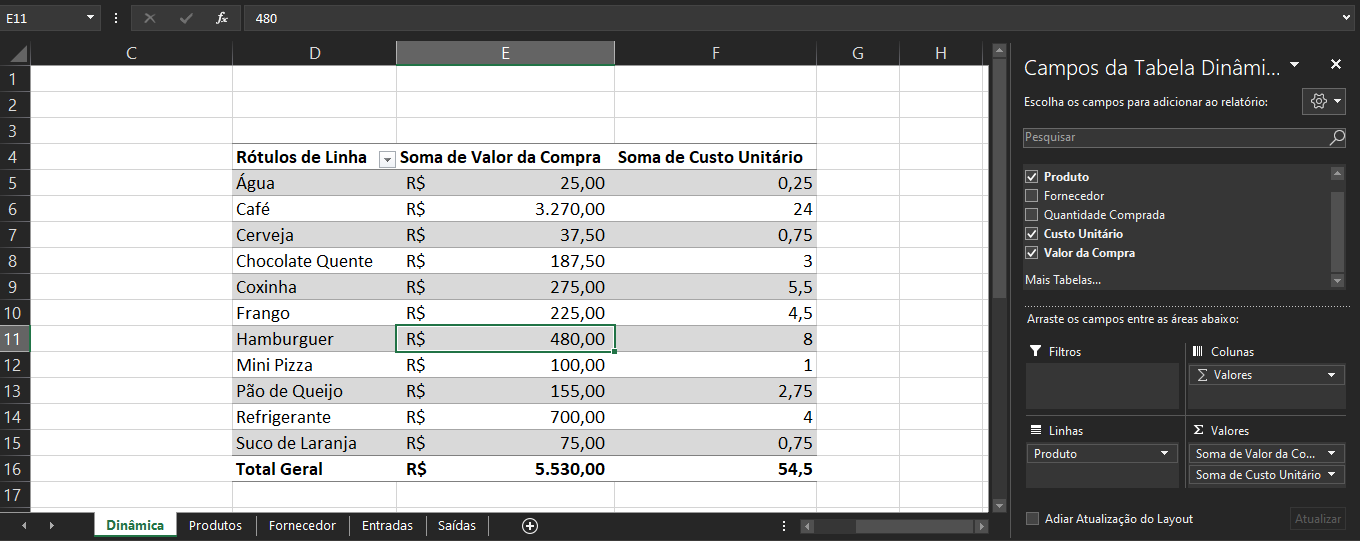This screenshot has width=1360, height=541.
Task: Enable Adiar Atualização do Layout checkbox
Action: click(1033, 518)
